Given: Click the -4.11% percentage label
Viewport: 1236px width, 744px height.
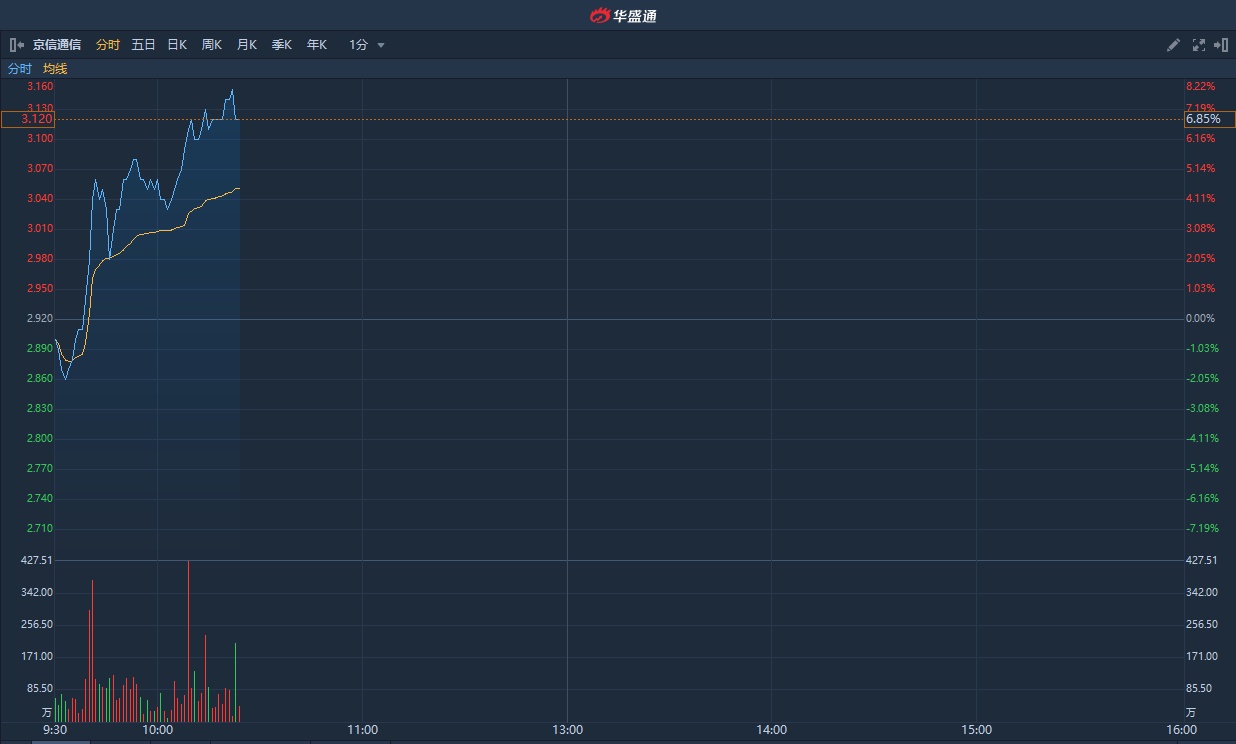Looking at the screenshot, I should [1202, 439].
